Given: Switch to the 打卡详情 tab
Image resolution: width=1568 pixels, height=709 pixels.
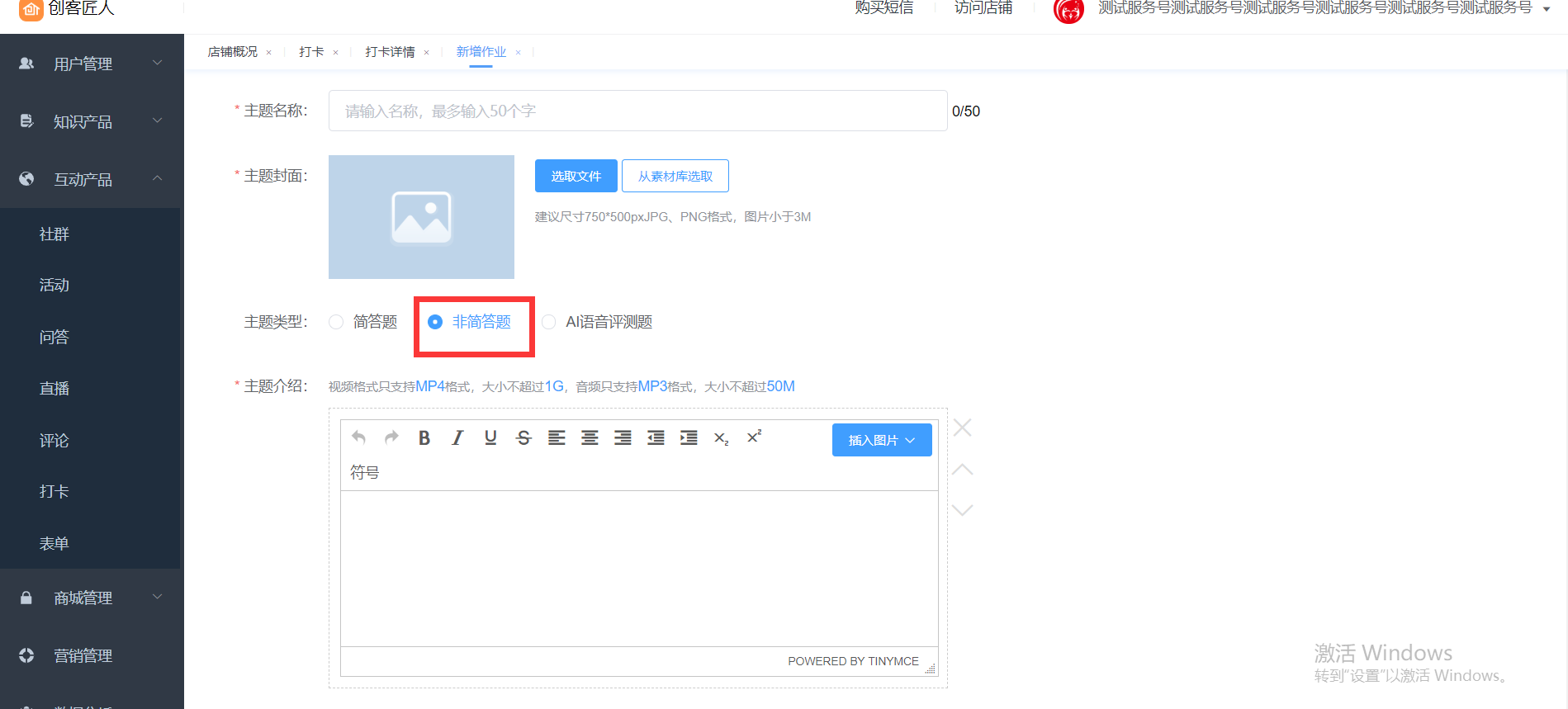Looking at the screenshot, I should click(x=390, y=52).
